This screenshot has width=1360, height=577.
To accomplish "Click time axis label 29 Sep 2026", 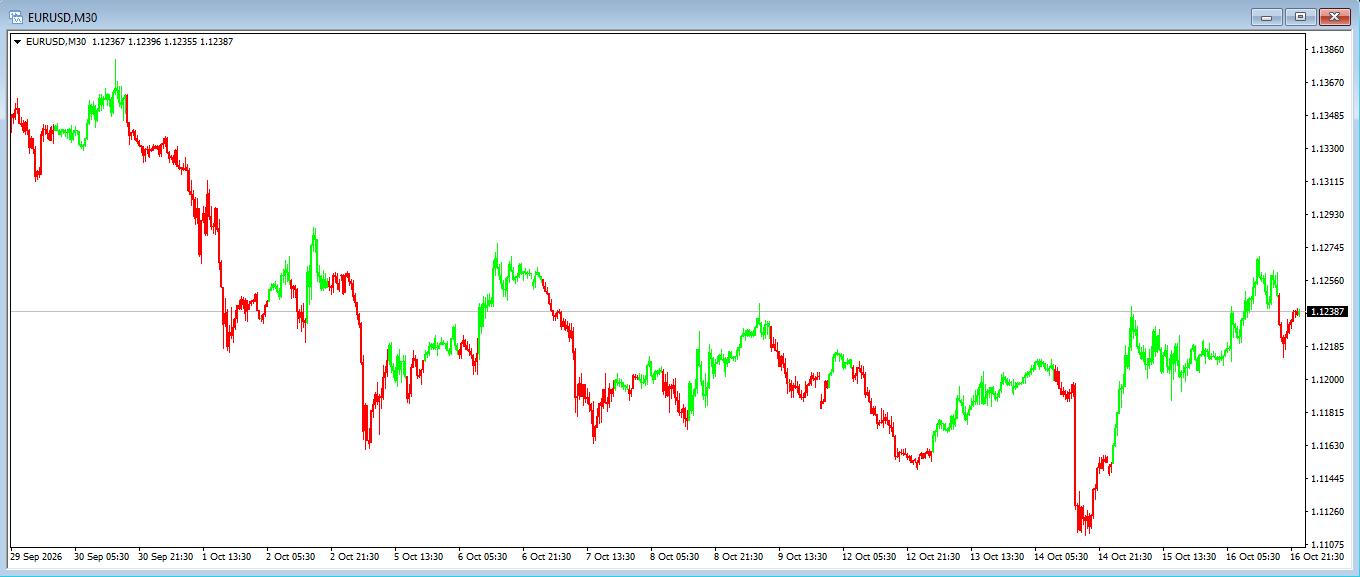I will 36,556.
